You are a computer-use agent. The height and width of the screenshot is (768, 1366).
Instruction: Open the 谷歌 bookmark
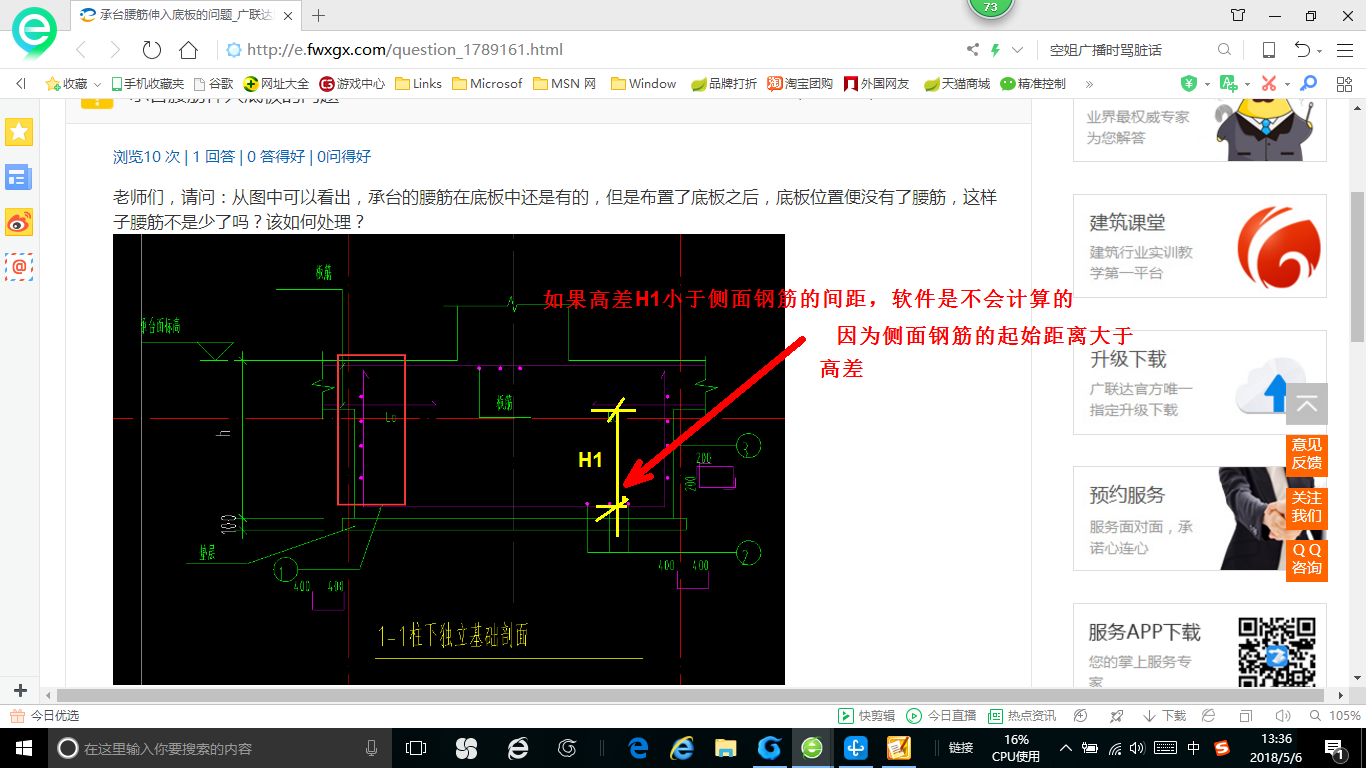click(213, 84)
